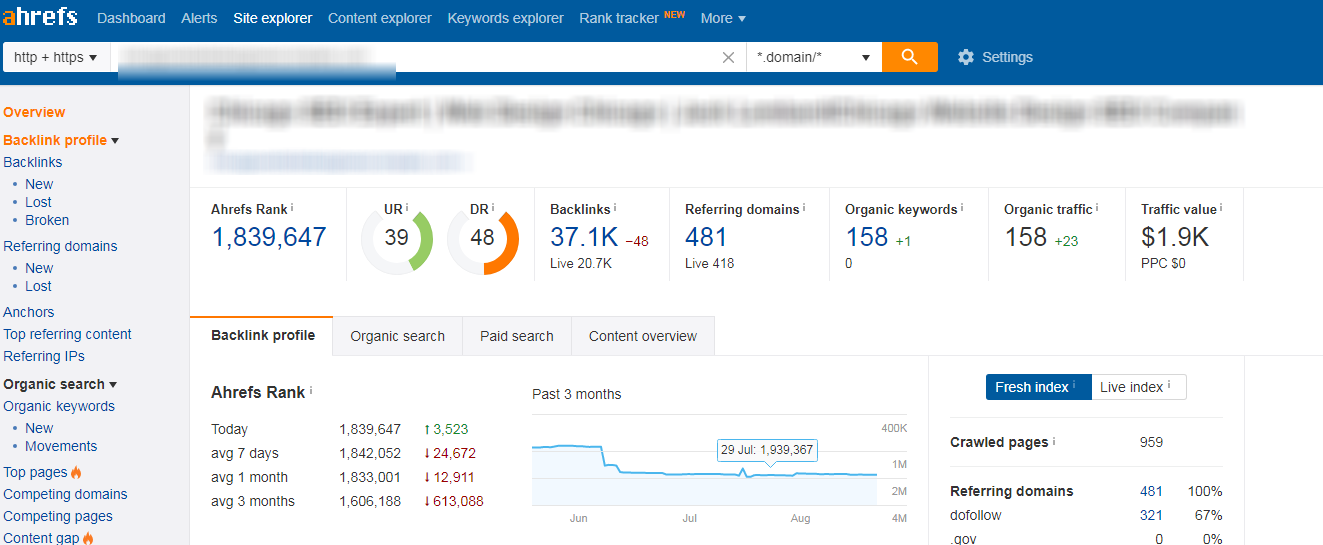Viewport: 1323px width, 545px height.
Task: Open the *.domain/* mode dropdown
Action: (x=813, y=57)
